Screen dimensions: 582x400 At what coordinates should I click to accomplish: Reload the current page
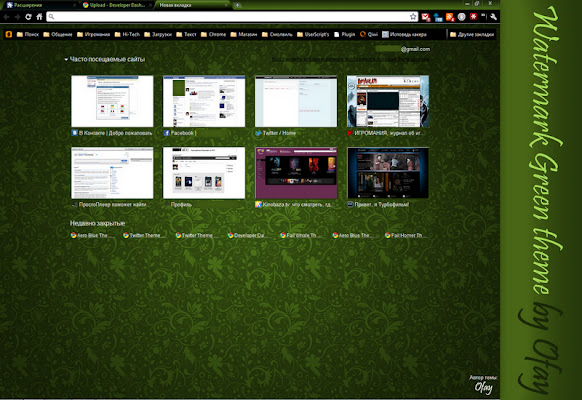(28, 17)
